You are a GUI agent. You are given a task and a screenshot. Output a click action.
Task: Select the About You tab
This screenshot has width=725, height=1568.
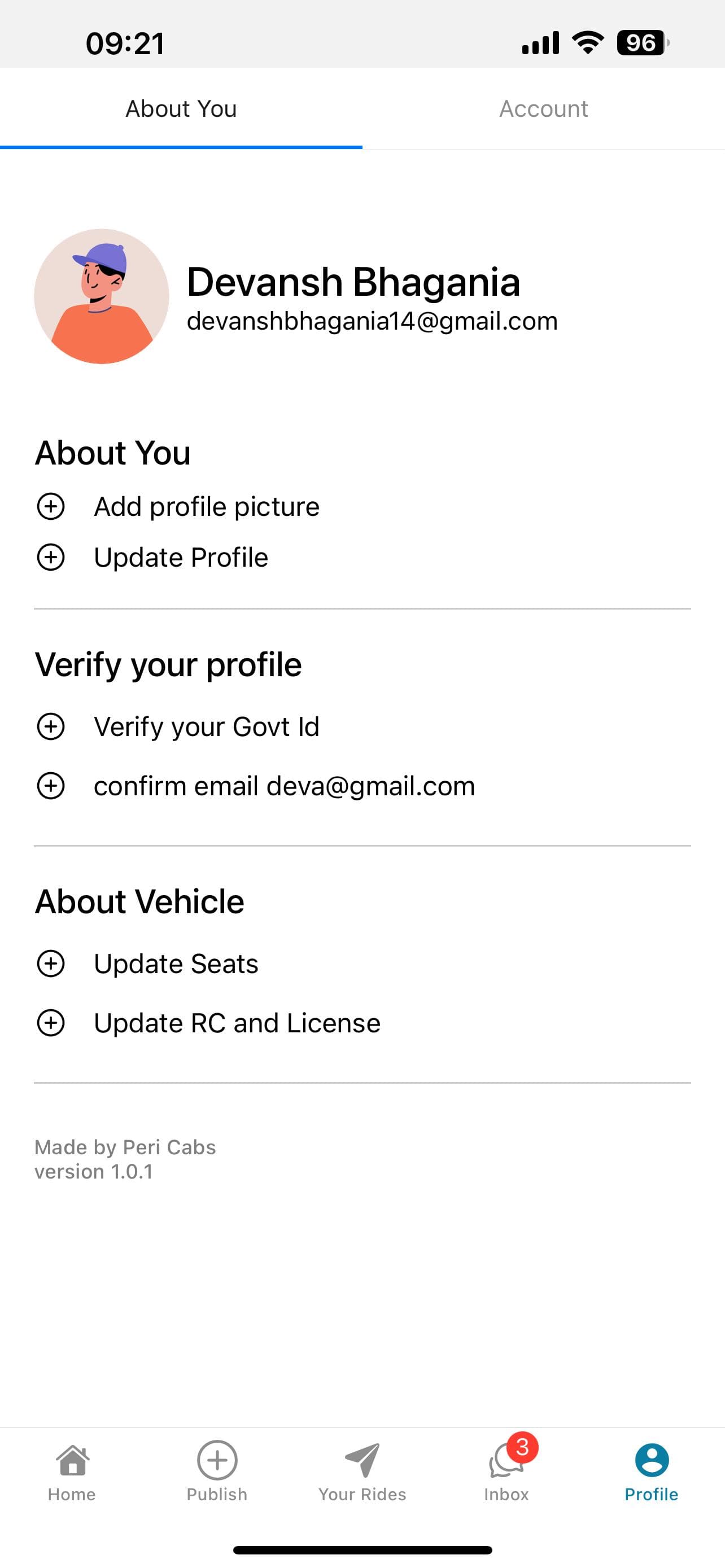(181, 109)
